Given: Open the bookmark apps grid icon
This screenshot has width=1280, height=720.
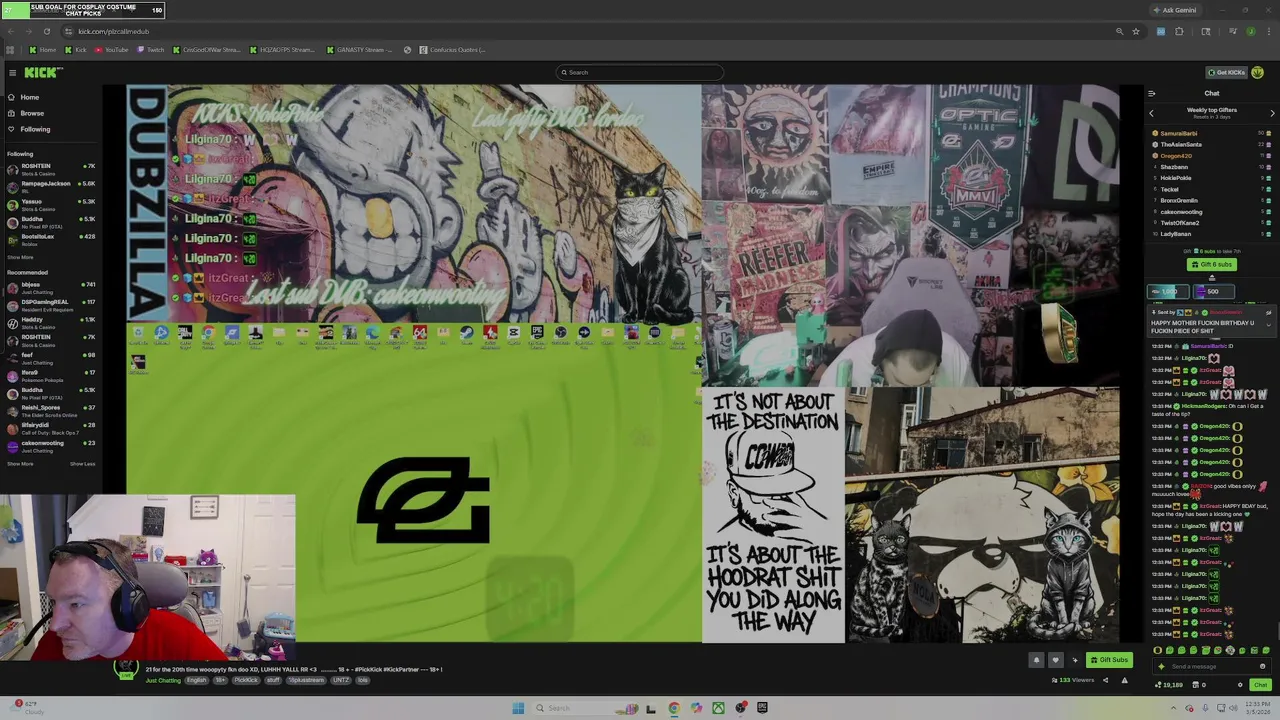Looking at the screenshot, I should 10,50.
